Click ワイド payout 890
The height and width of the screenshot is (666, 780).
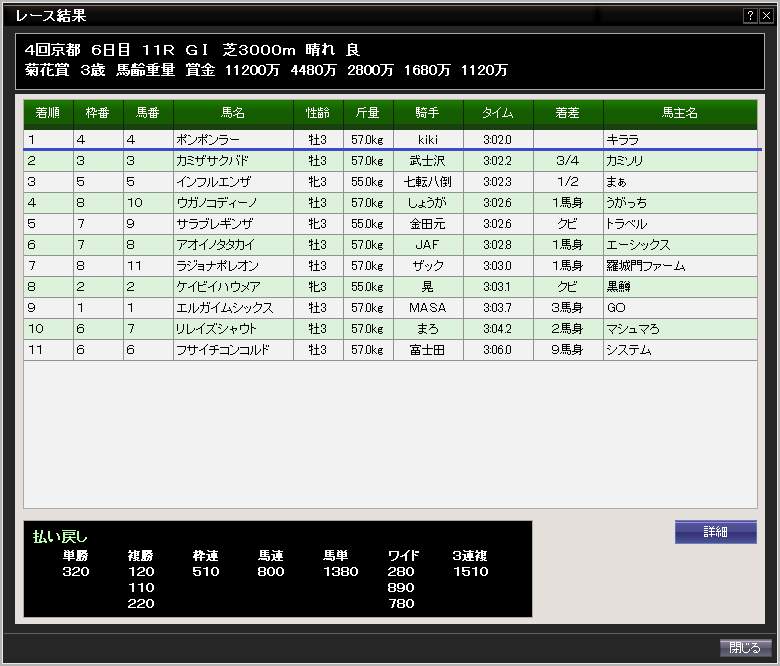(x=401, y=587)
